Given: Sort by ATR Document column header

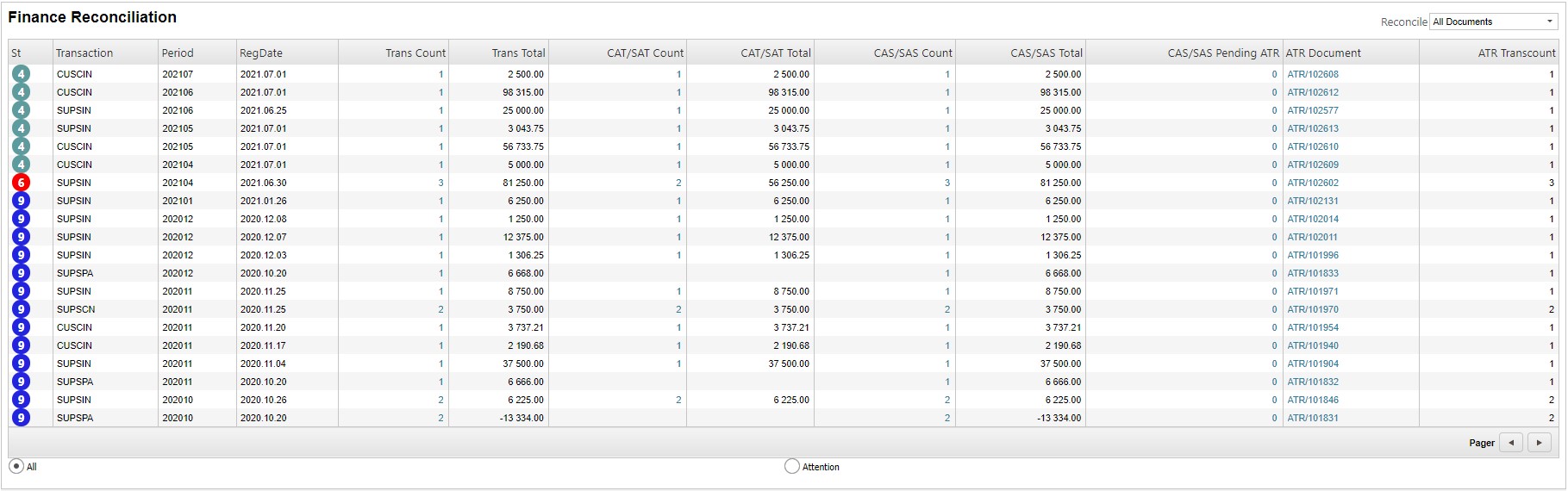Looking at the screenshot, I should tap(1323, 53).
